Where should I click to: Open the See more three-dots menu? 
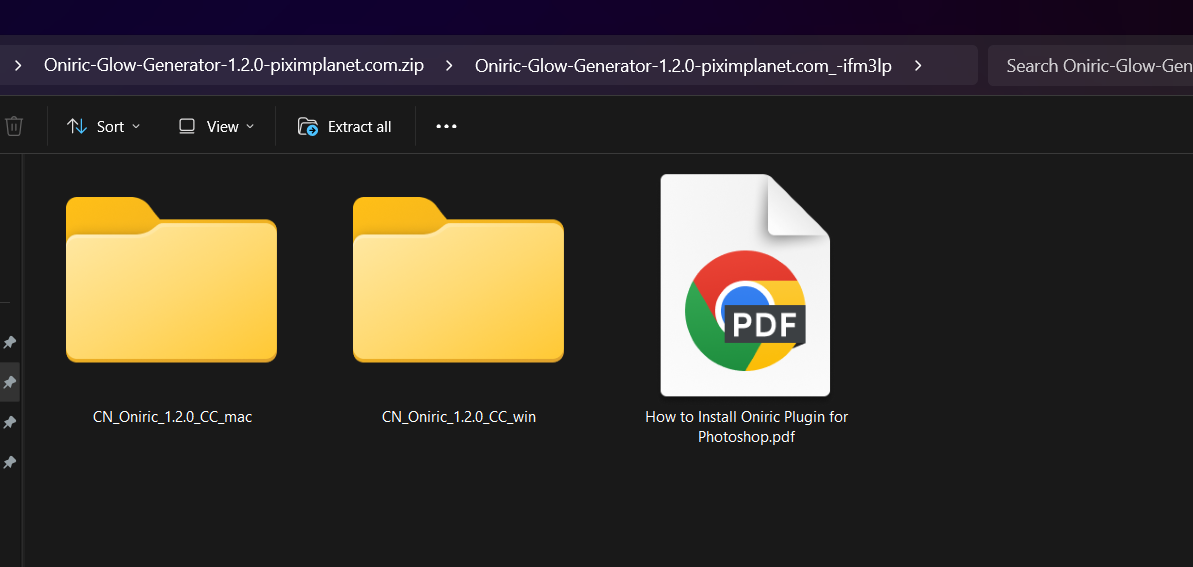(447, 126)
